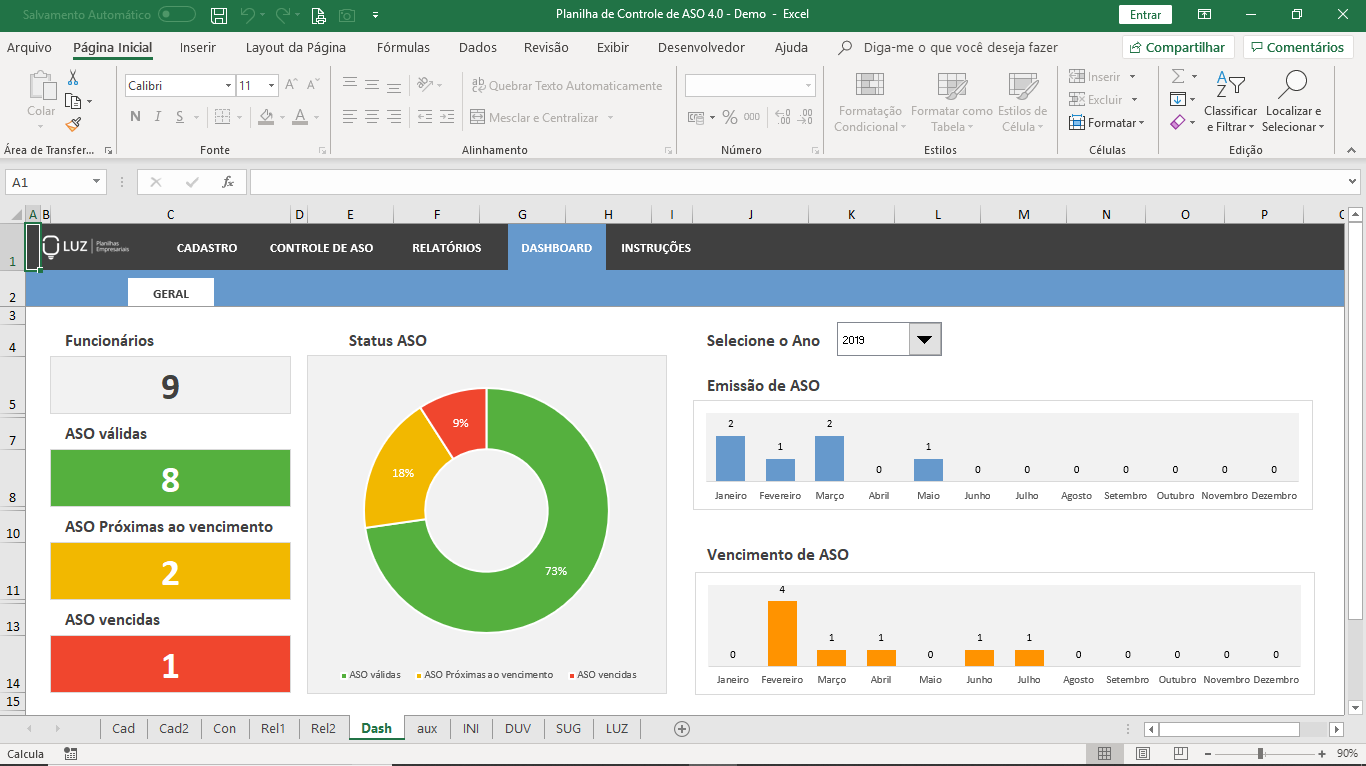Click the INSTRUÇÕES navigation button

(656, 248)
